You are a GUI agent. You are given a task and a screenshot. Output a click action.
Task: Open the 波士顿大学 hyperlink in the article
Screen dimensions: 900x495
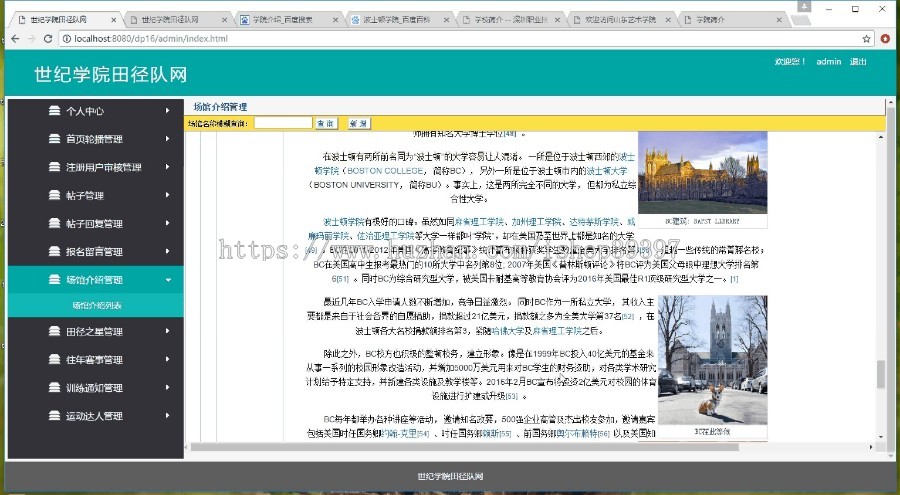[607, 171]
